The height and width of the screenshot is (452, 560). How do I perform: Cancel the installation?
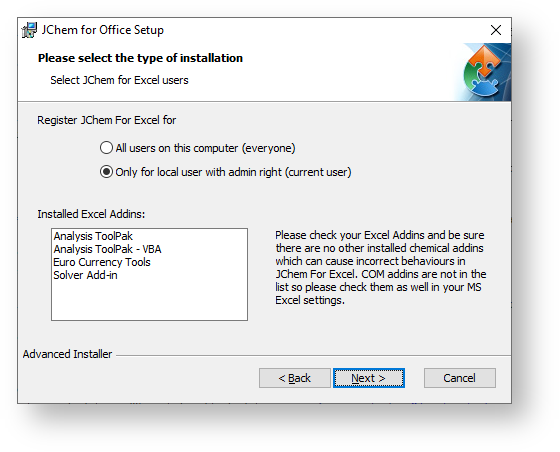pyautogui.click(x=460, y=378)
